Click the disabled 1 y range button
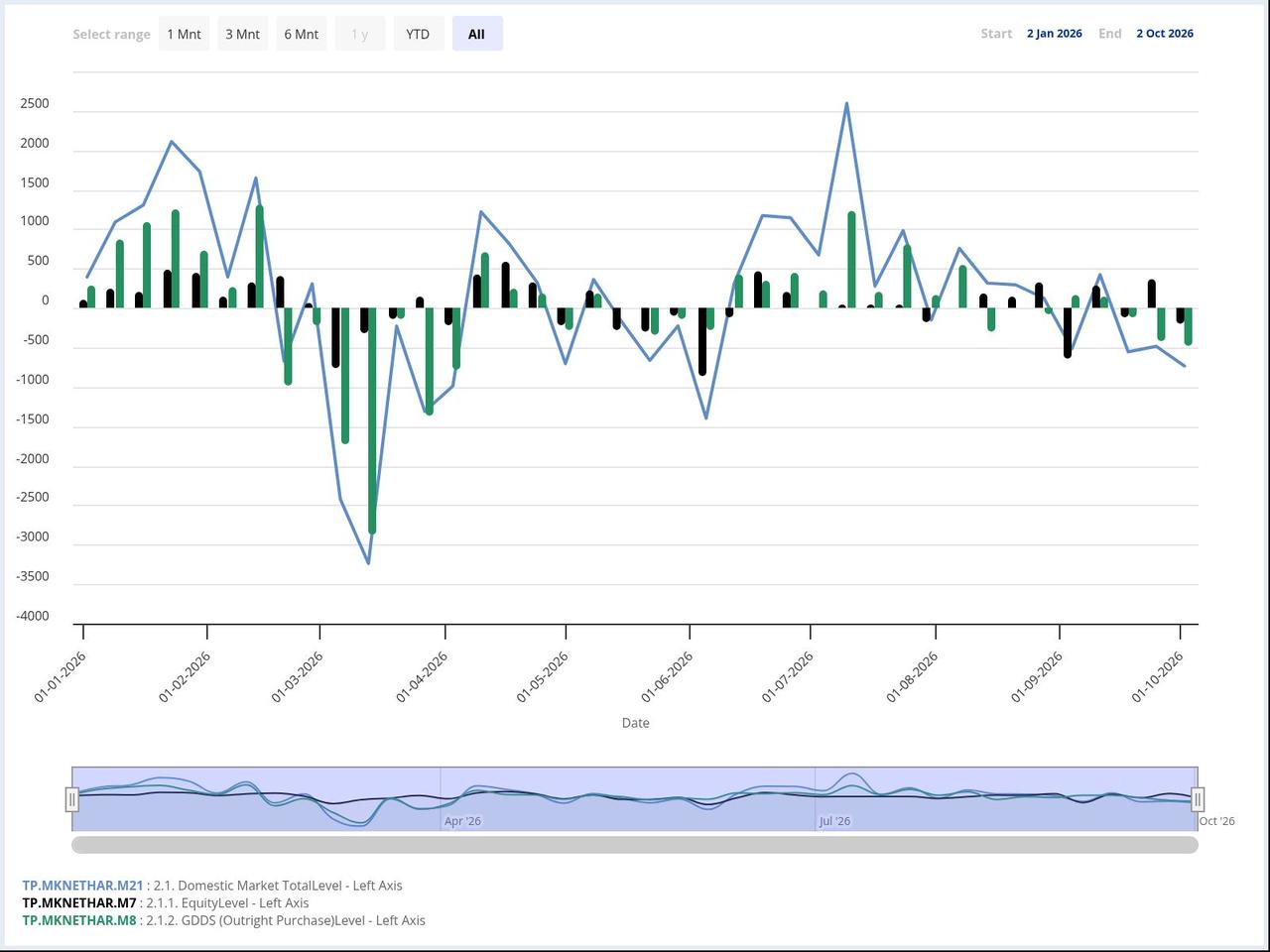This screenshot has height=952, width=1270. pyautogui.click(x=359, y=34)
